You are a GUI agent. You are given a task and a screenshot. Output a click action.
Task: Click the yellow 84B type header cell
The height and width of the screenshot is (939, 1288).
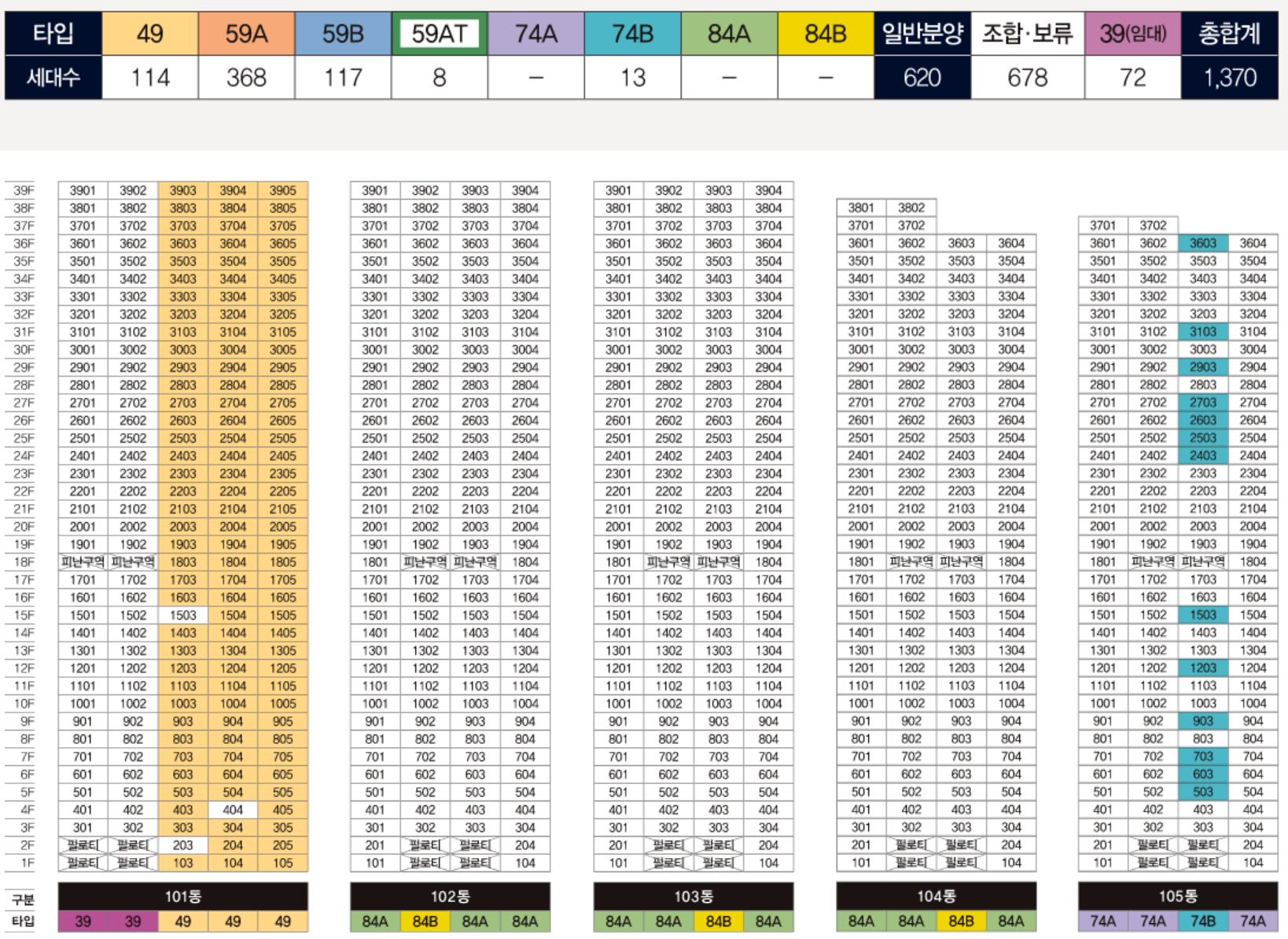click(826, 34)
